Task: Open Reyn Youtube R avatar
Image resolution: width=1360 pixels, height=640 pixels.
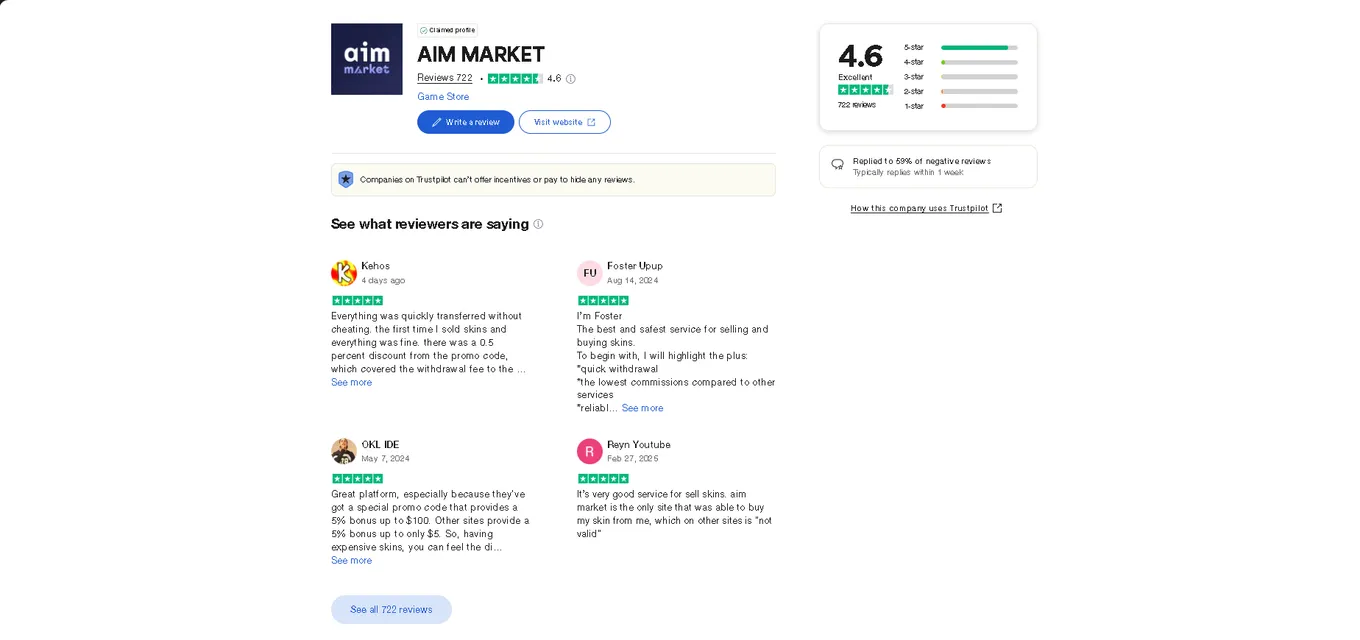Action: 590,451
